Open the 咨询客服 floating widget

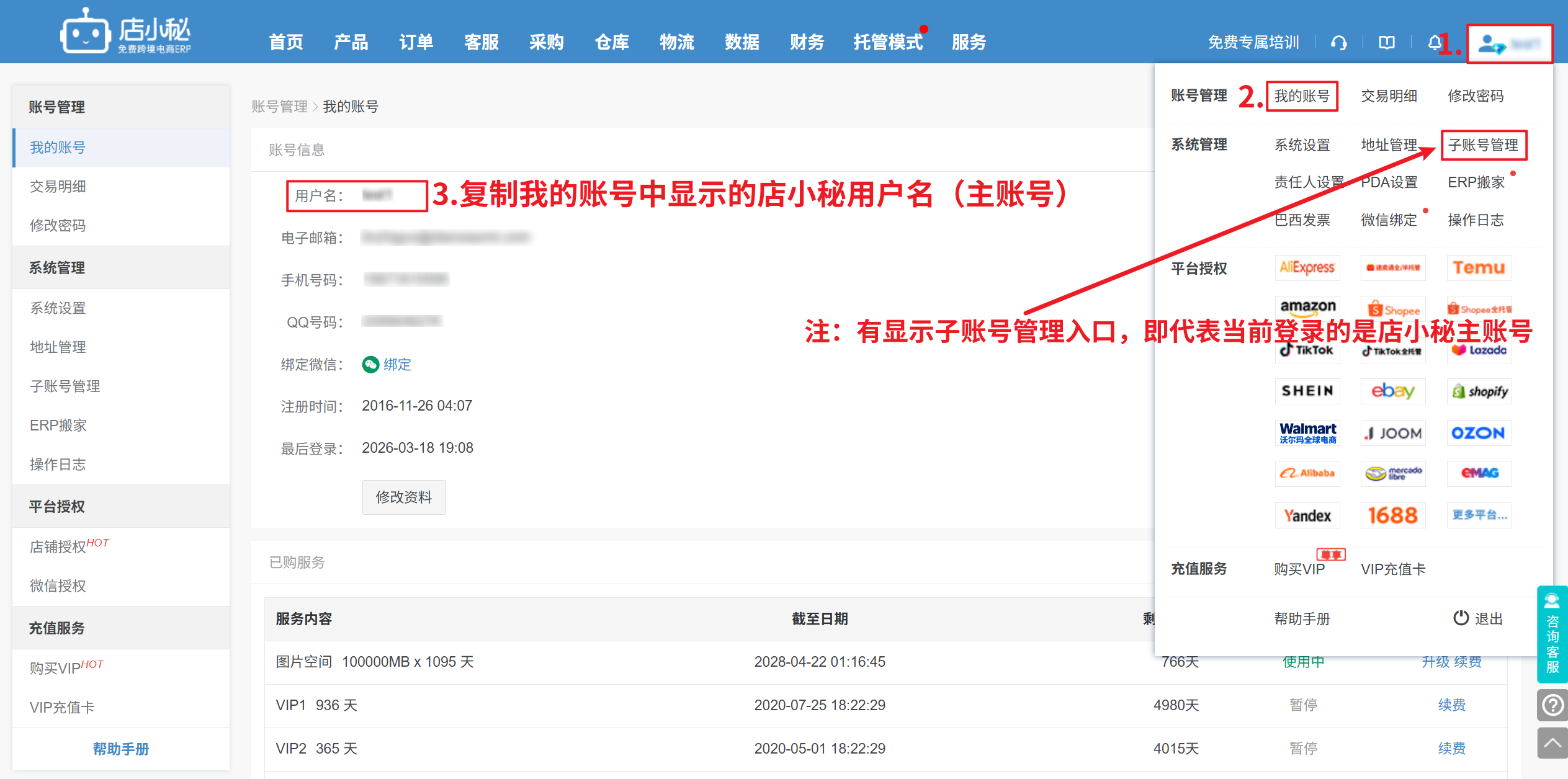tap(1552, 634)
